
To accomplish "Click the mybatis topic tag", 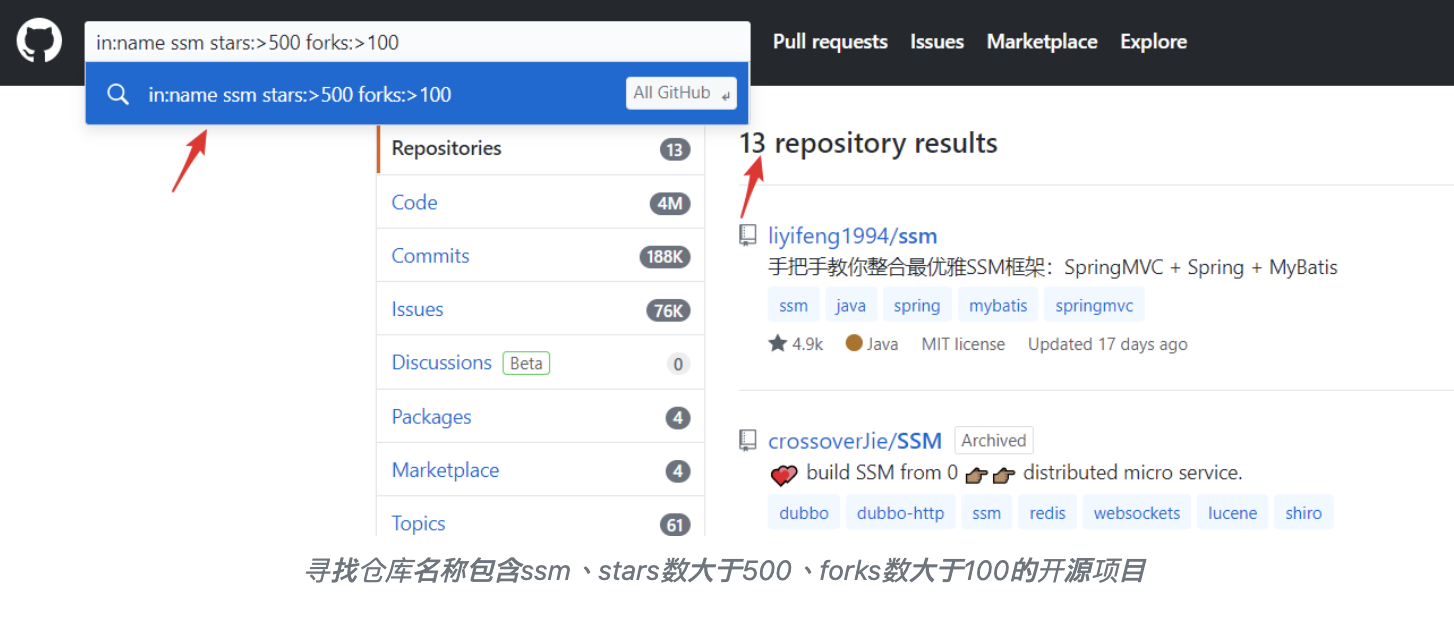I will coord(998,305).
